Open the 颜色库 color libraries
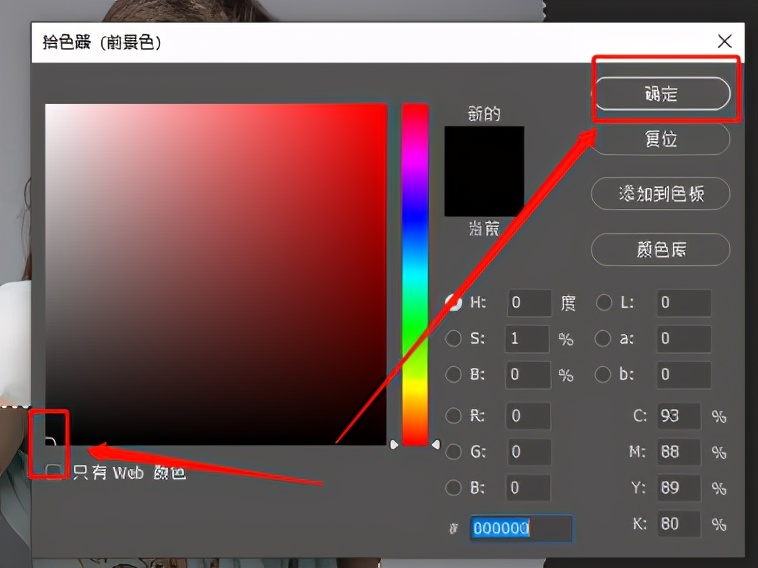 point(661,249)
